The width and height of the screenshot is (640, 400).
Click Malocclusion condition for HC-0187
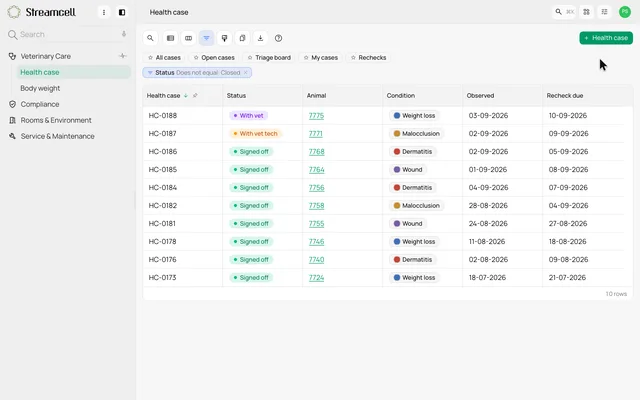(417, 133)
